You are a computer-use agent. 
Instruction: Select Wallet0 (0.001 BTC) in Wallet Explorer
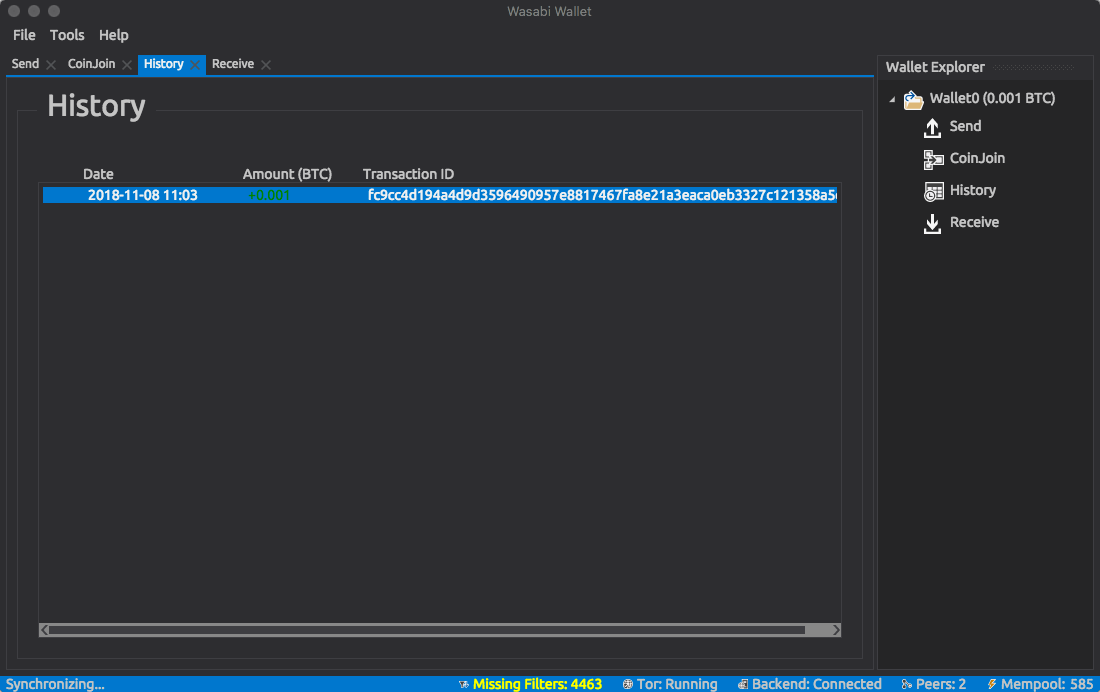click(992, 98)
